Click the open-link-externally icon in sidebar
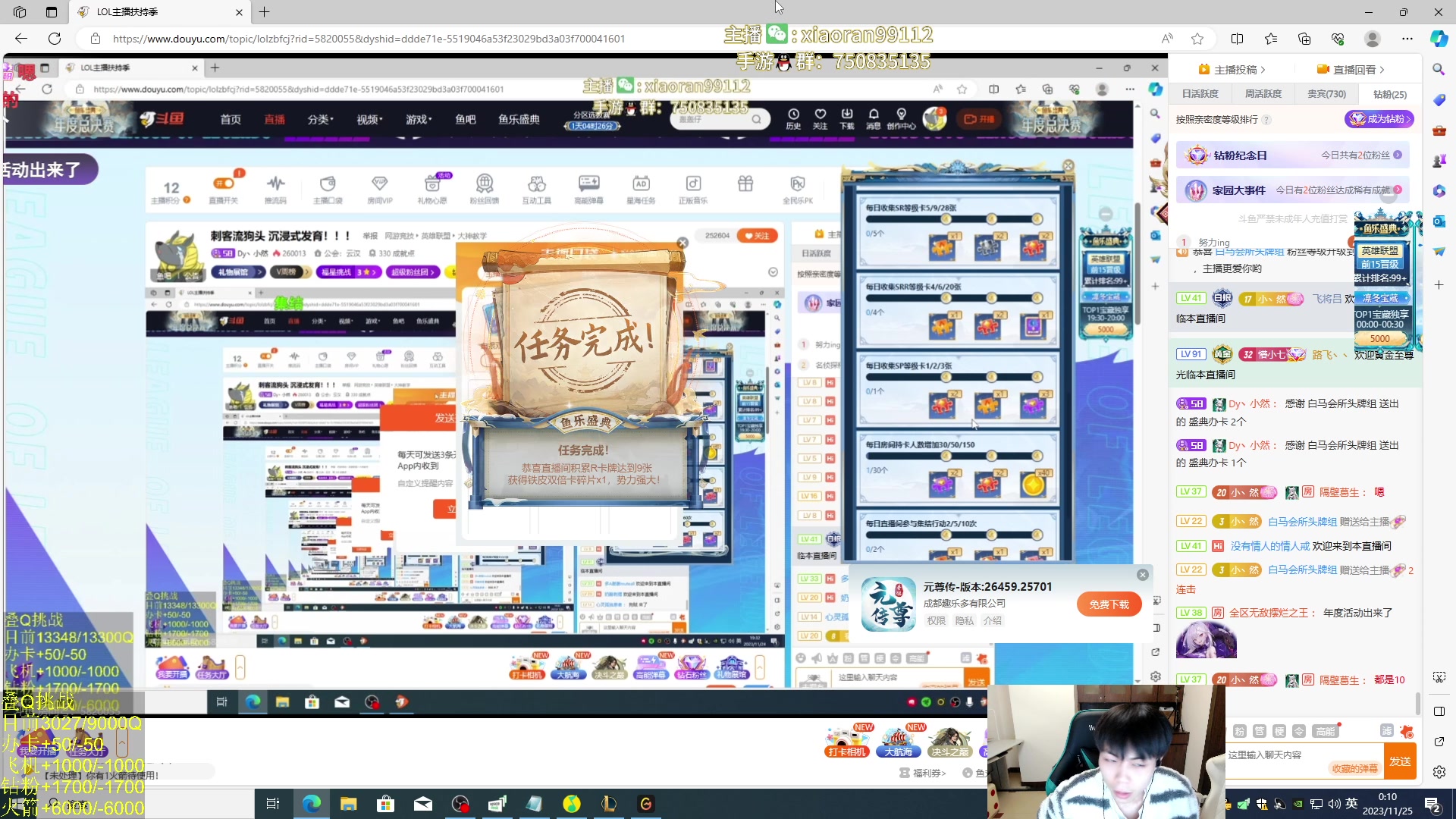The width and height of the screenshot is (1456, 819). coord(1439,742)
